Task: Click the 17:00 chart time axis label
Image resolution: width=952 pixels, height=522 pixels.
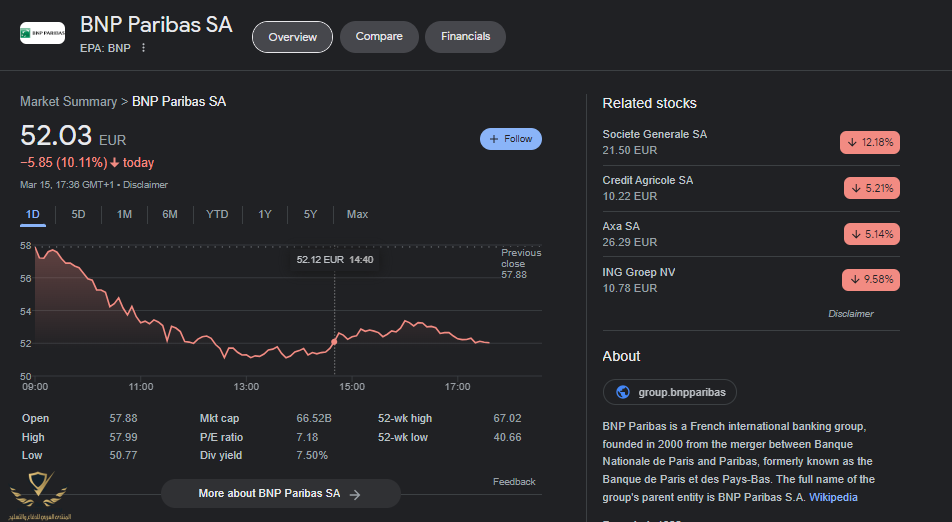Action: pos(457,387)
